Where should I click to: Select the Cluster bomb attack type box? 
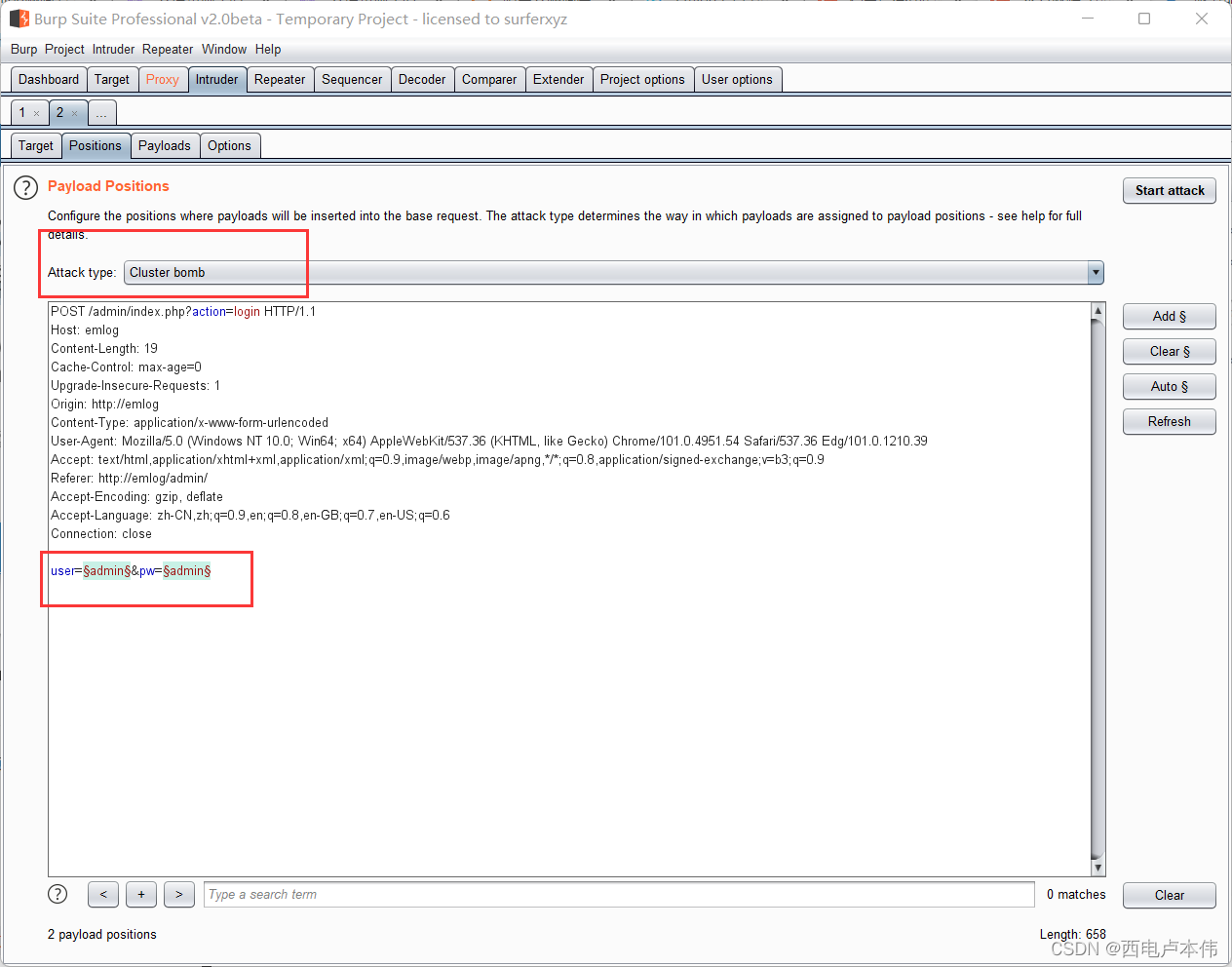click(613, 273)
